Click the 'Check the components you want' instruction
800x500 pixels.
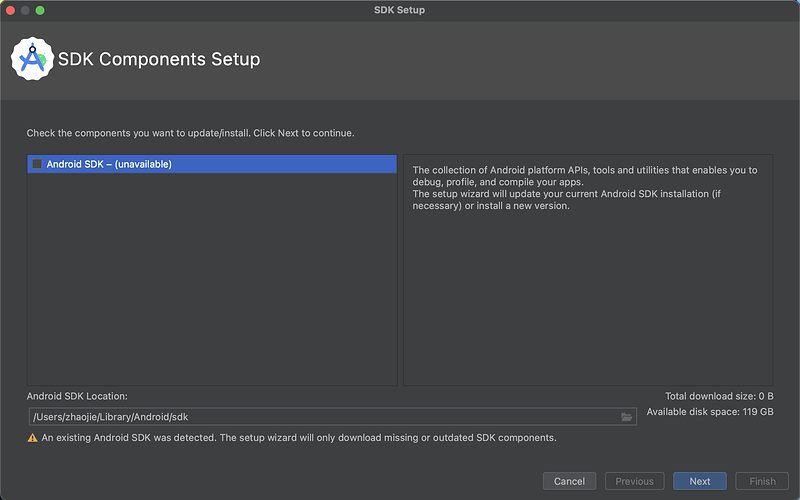point(190,133)
